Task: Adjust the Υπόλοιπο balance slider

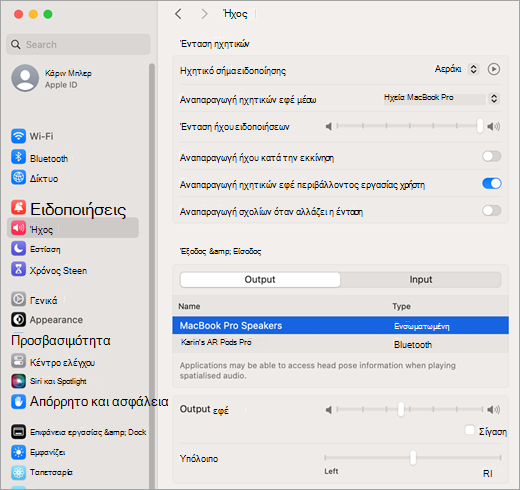Action: point(413,458)
